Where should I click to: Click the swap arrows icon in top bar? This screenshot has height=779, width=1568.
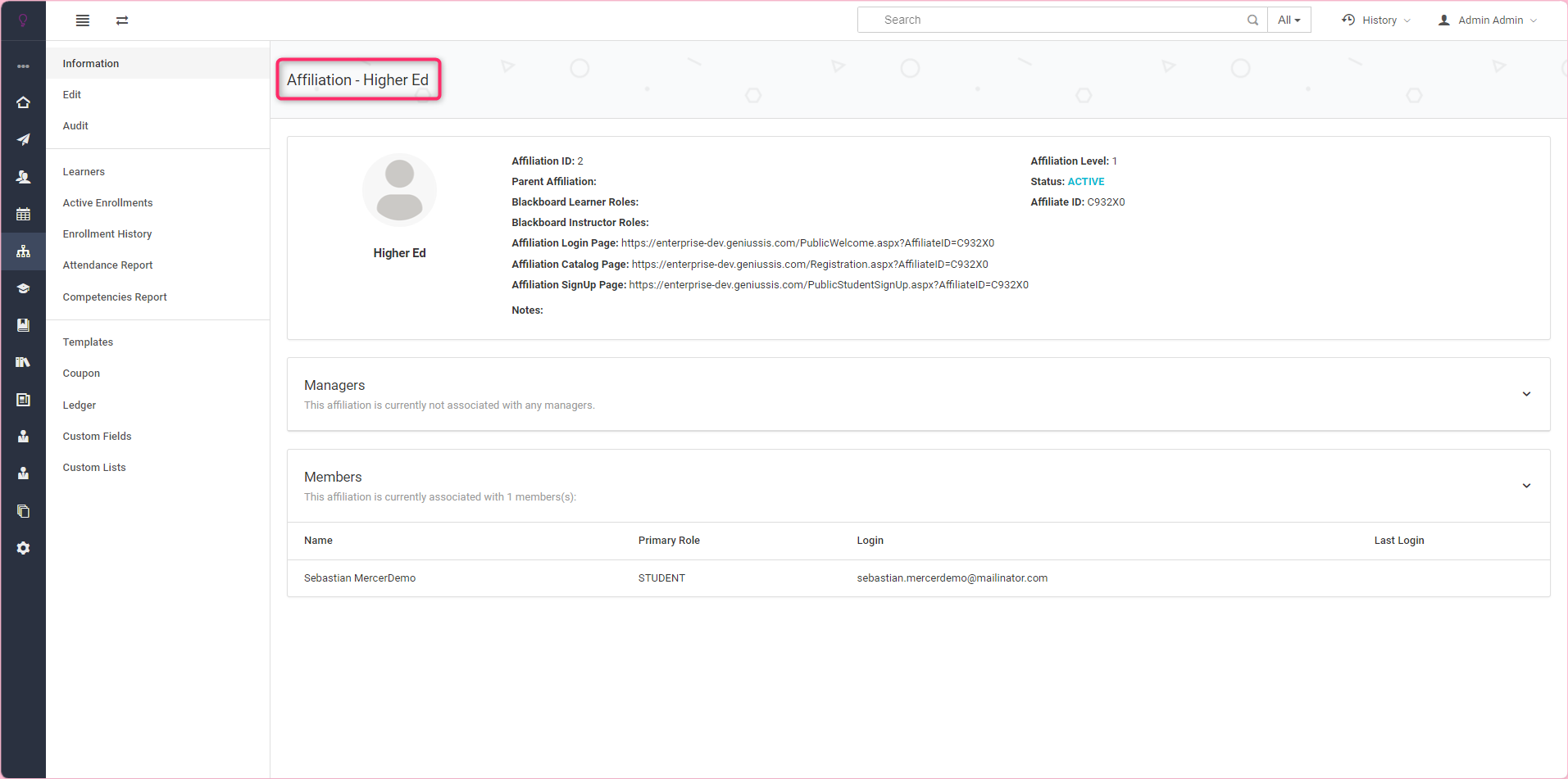coord(122,20)
